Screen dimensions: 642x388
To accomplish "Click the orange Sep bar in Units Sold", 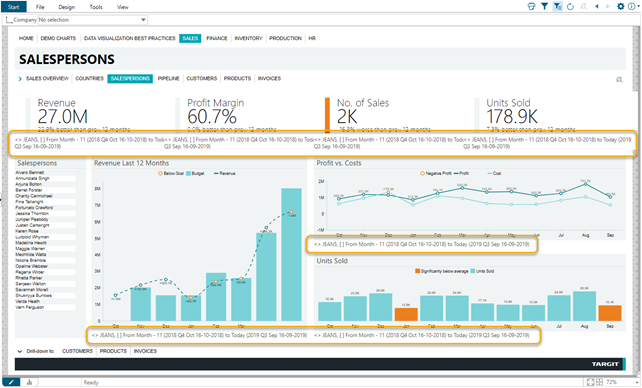I will pyautogui.click(x=610, y=313).
